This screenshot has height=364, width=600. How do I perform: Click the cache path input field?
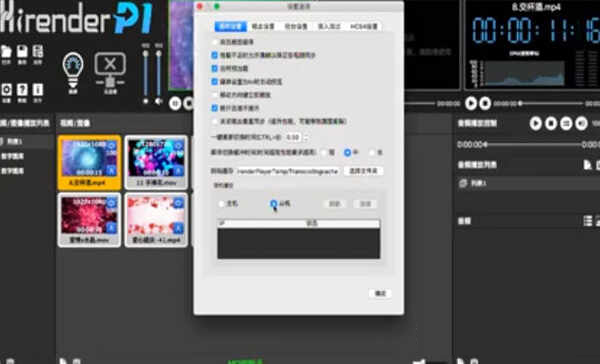[287, 171]
